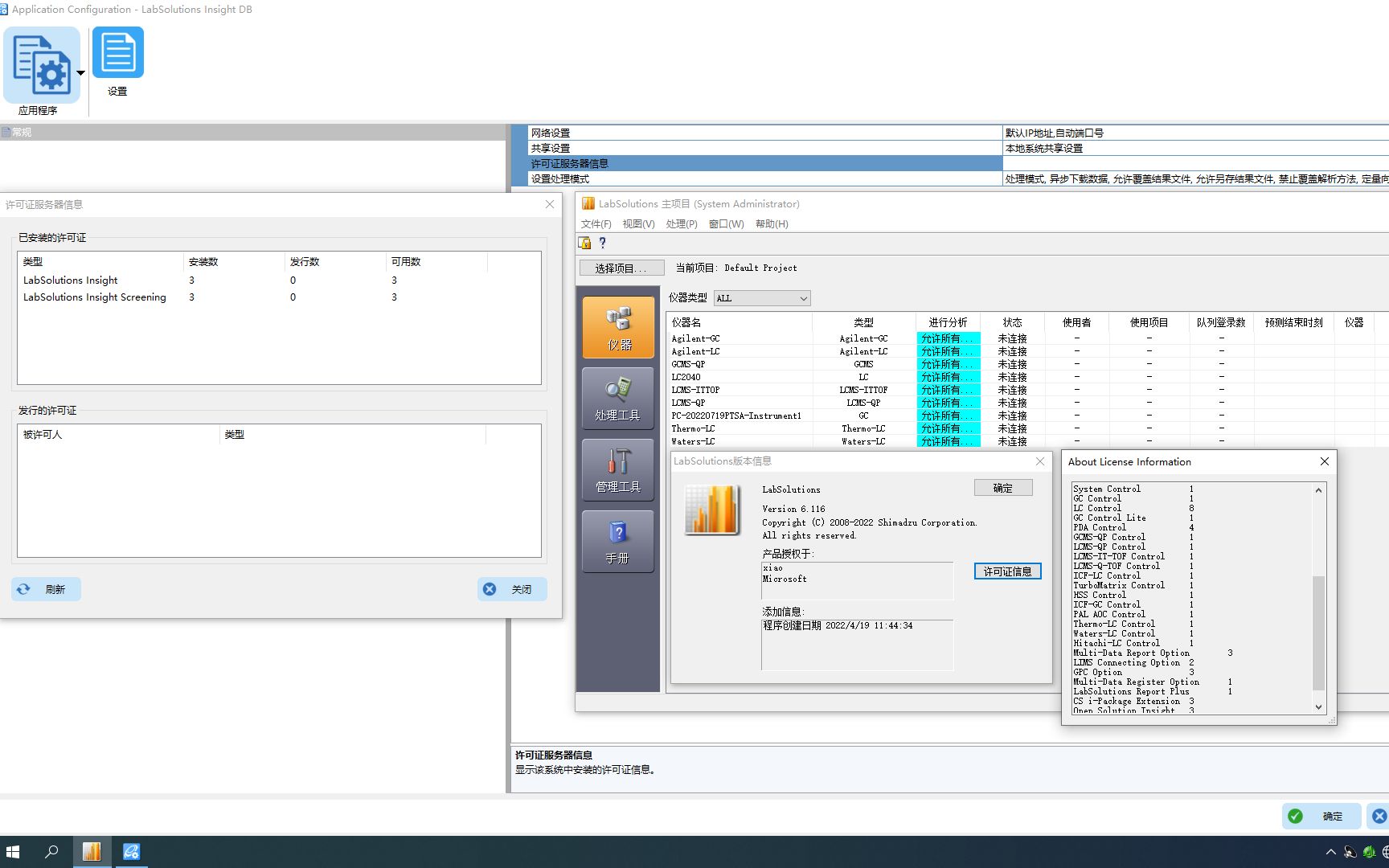The image size is (1389, 868).
Task: Select the LCMS-IT-TOF Control license entry
Action: point(1133,556)
